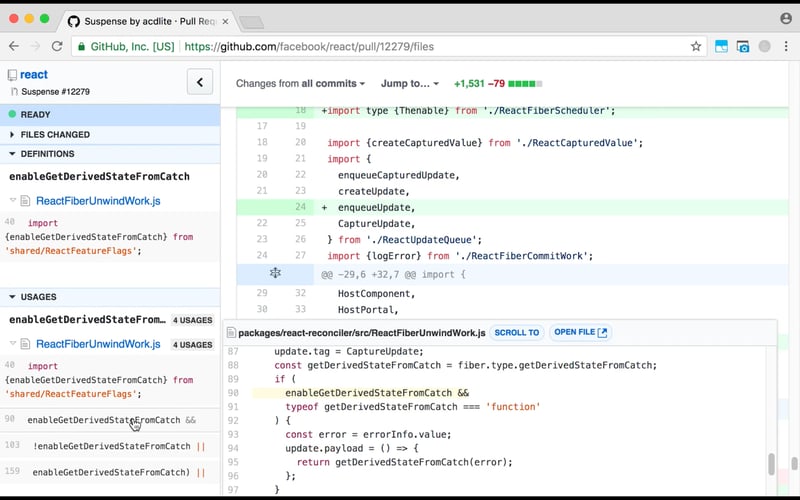Screen dimensions: 800x500
Task: Click the address bar URL field
Action: click(x=389, y=46)
